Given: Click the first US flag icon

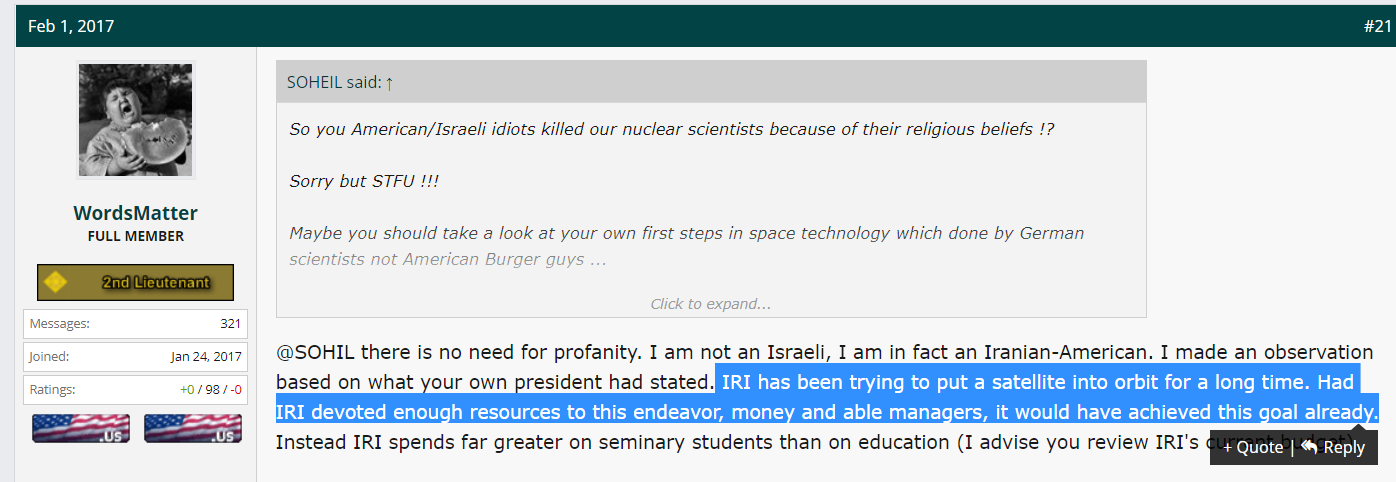Looking at the screenshot, I should click(81, 428).
